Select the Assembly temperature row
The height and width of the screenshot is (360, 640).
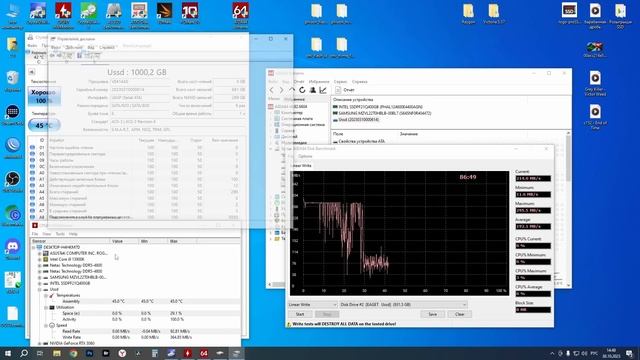pyautogui.click(x=136, y=301)
